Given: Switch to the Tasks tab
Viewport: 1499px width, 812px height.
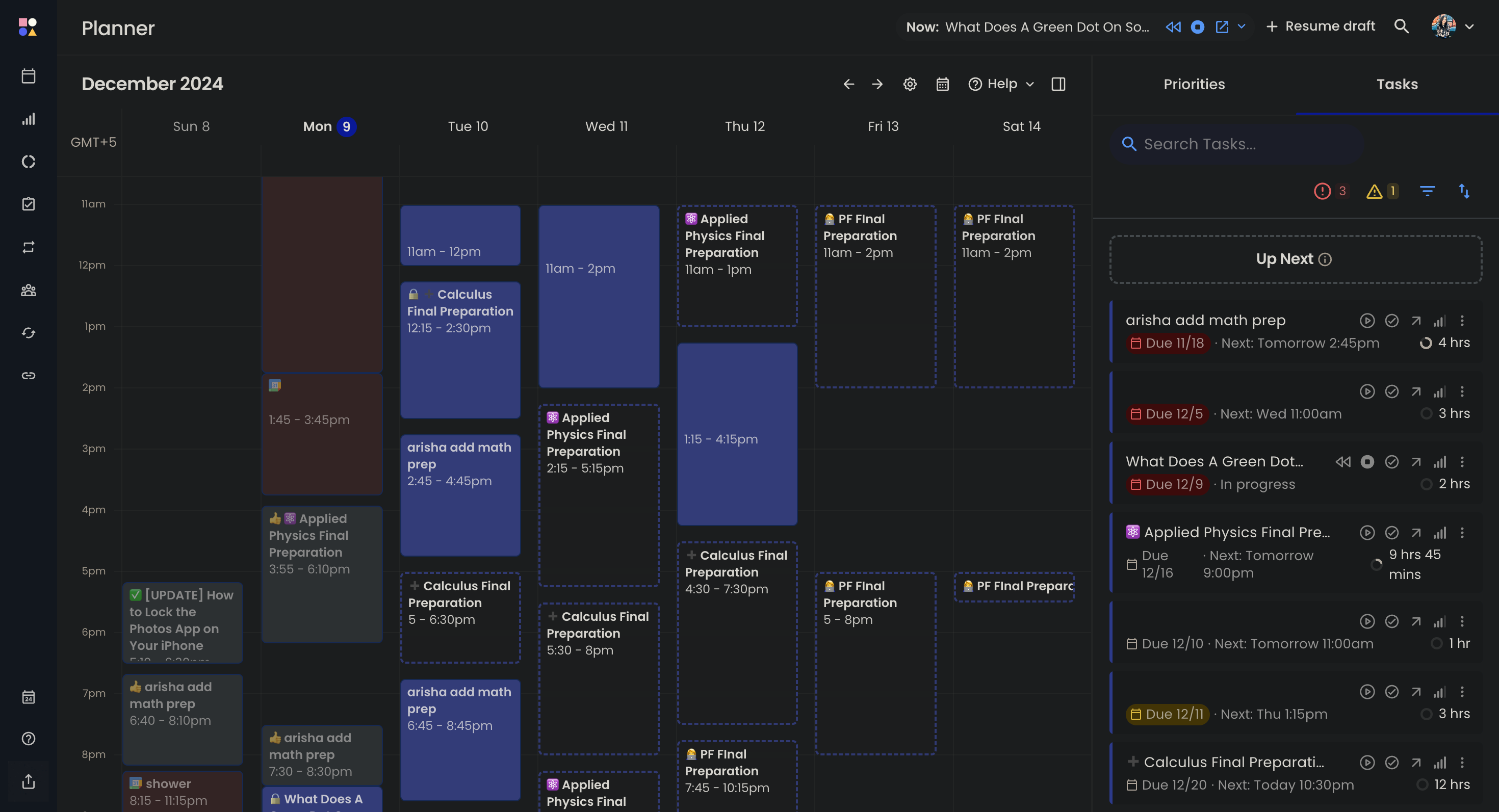Looking at the screenshot, I should 1397,84.
